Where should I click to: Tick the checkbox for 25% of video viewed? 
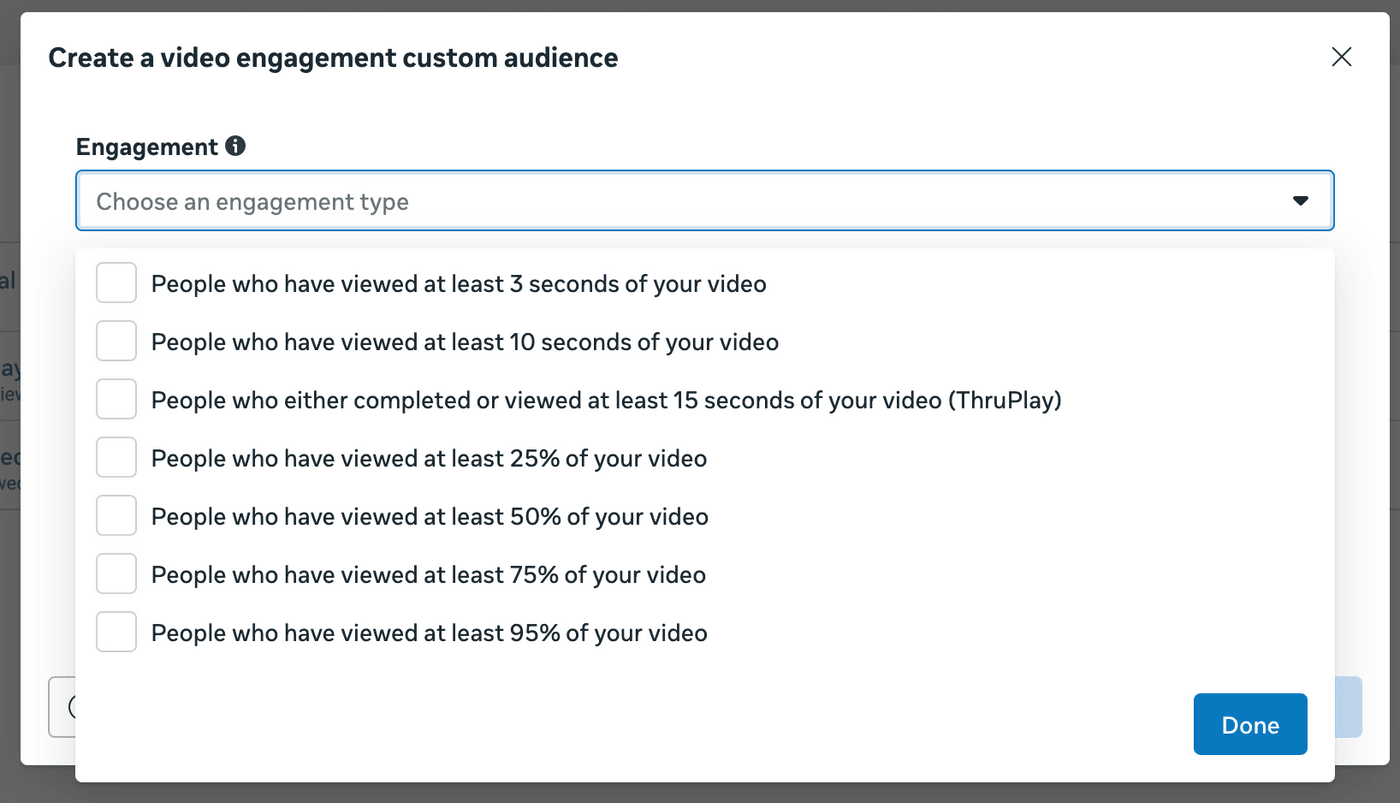point(116,459)
